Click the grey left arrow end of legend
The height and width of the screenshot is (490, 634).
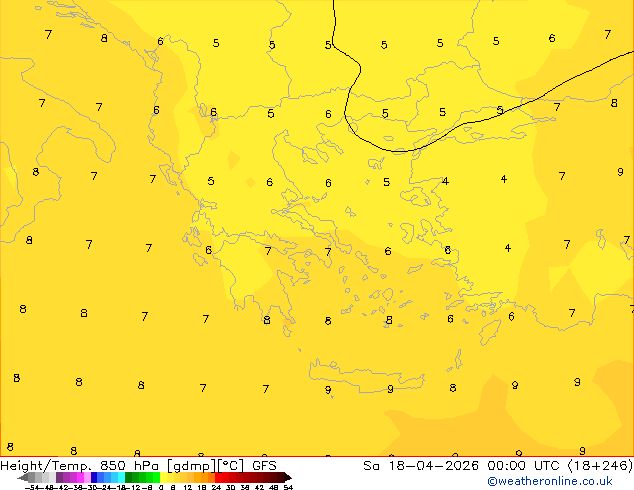point(22,478)
